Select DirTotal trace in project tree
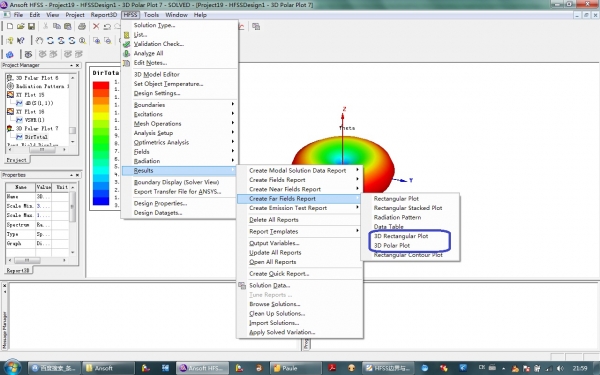The width and height of the screenshot is (600, 375). pyautogui.click(x=36, y=137)
